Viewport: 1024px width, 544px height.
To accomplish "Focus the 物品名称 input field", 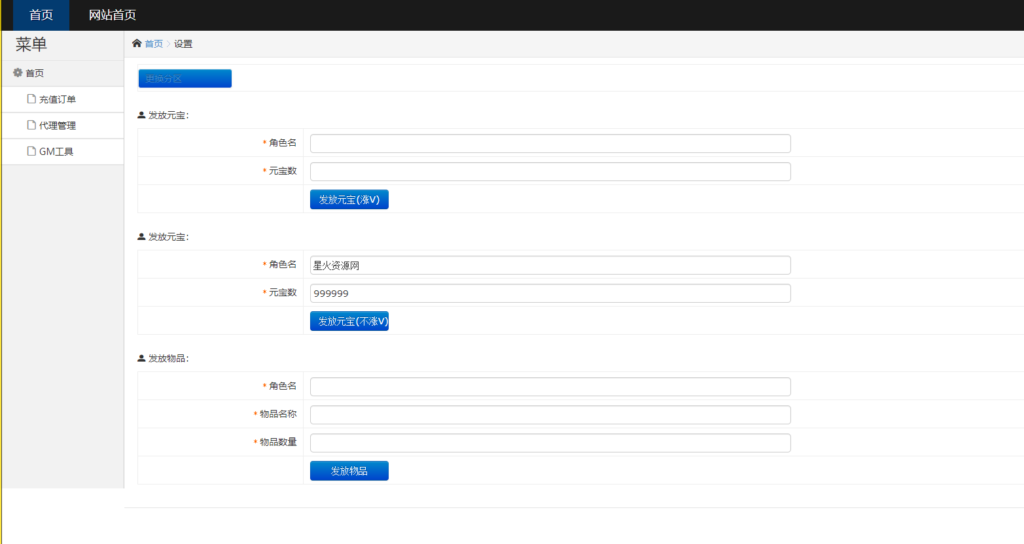I will point(550,415).
